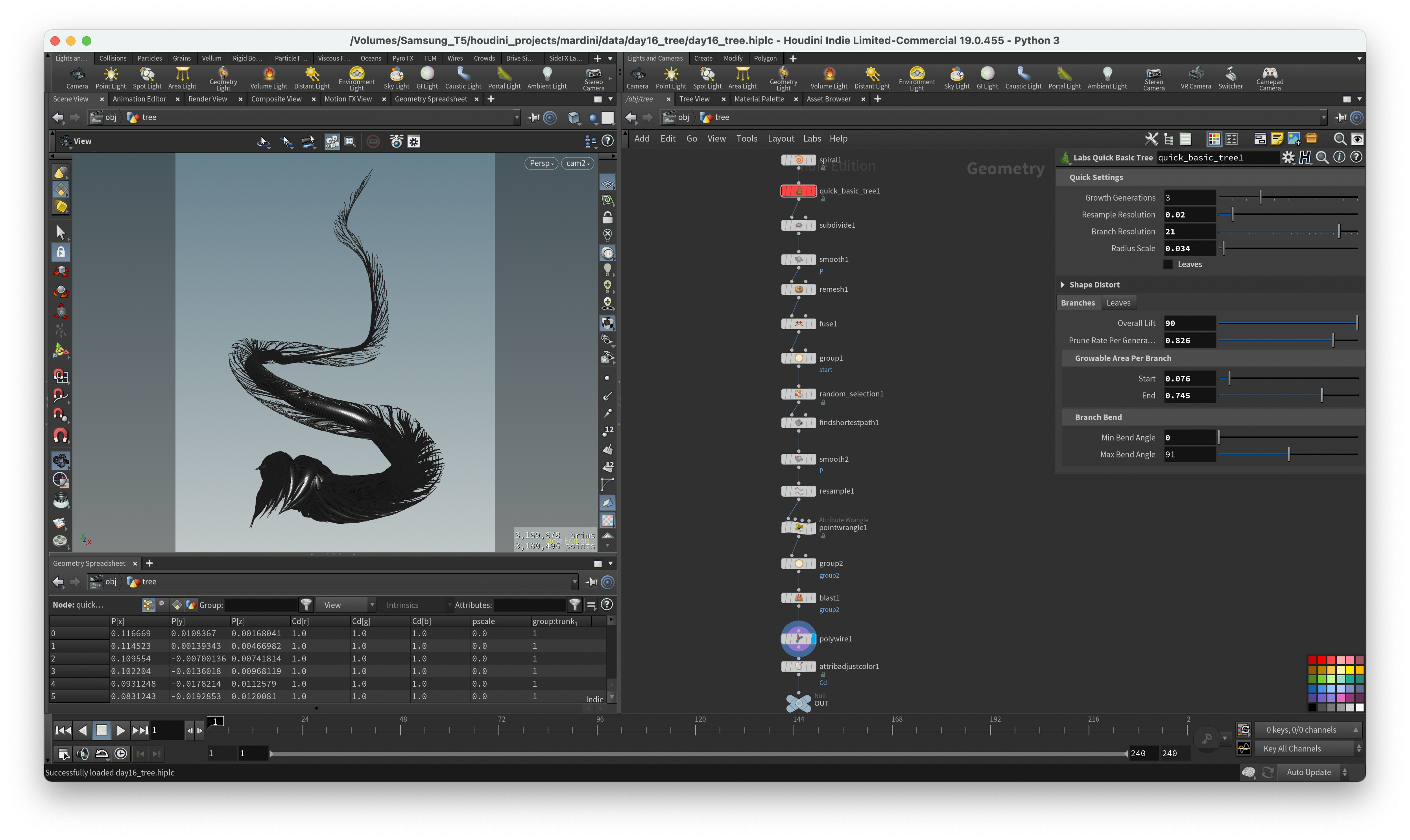Toggle the viewport lock camera icon
This screenshot has width=1410, height=840.
pyautogui.click(x=607, y=218)
